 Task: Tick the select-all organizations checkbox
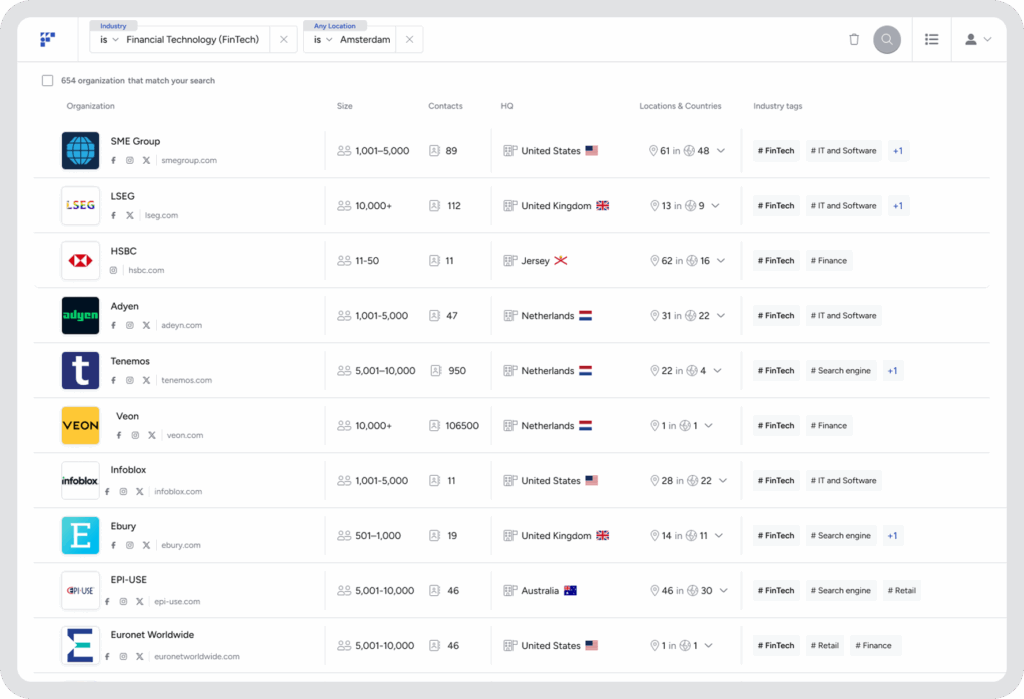coord(47,81)
